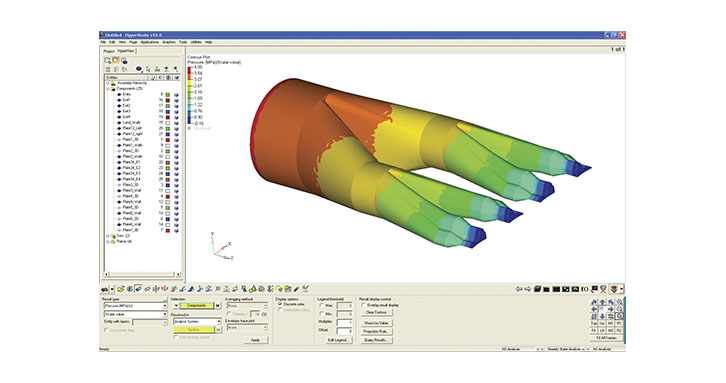This screenshot has height=383, width=726.
Task: Click the red pencil notes icon
Action: coord(297,289)
